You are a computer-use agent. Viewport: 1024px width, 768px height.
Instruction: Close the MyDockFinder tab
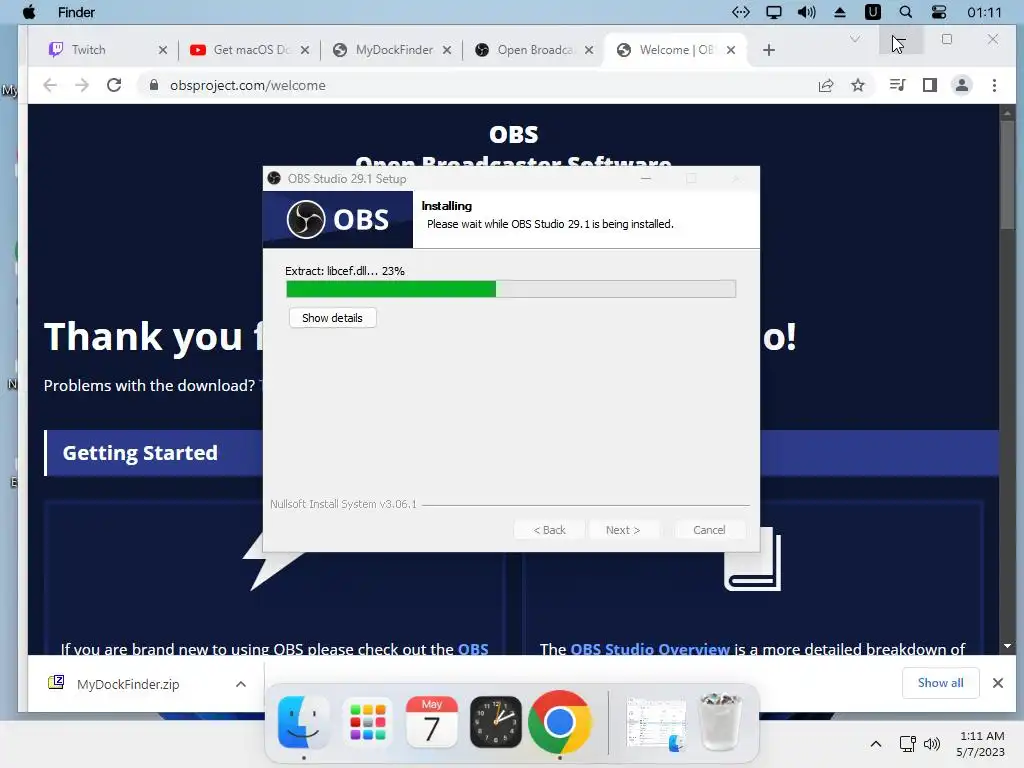tap(447, 50)
